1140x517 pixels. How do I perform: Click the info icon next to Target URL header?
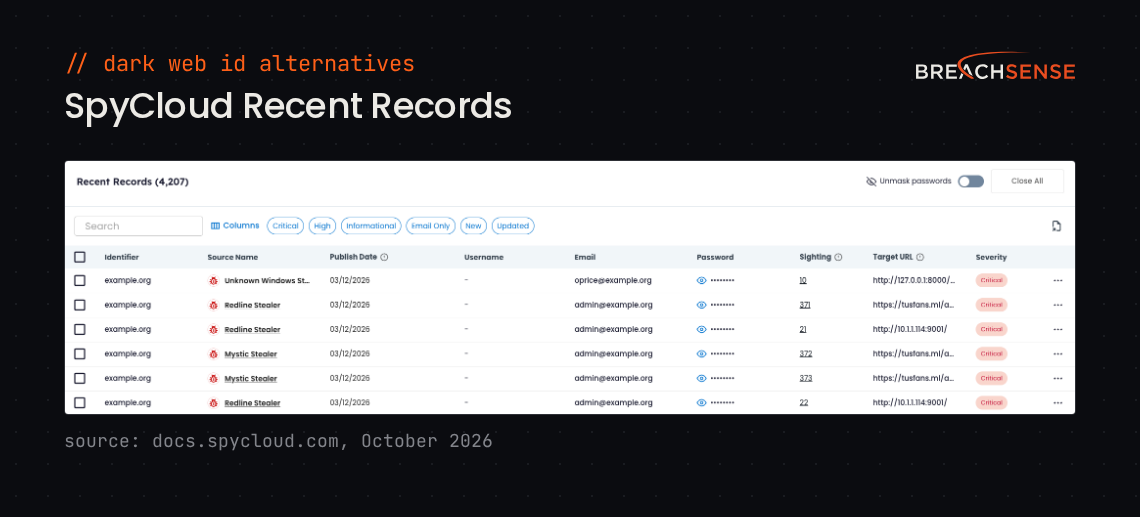click(x=920, y=257)
